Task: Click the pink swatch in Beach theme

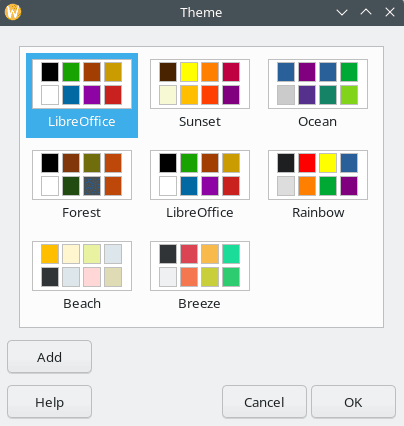Action: [x=92, y=277]
